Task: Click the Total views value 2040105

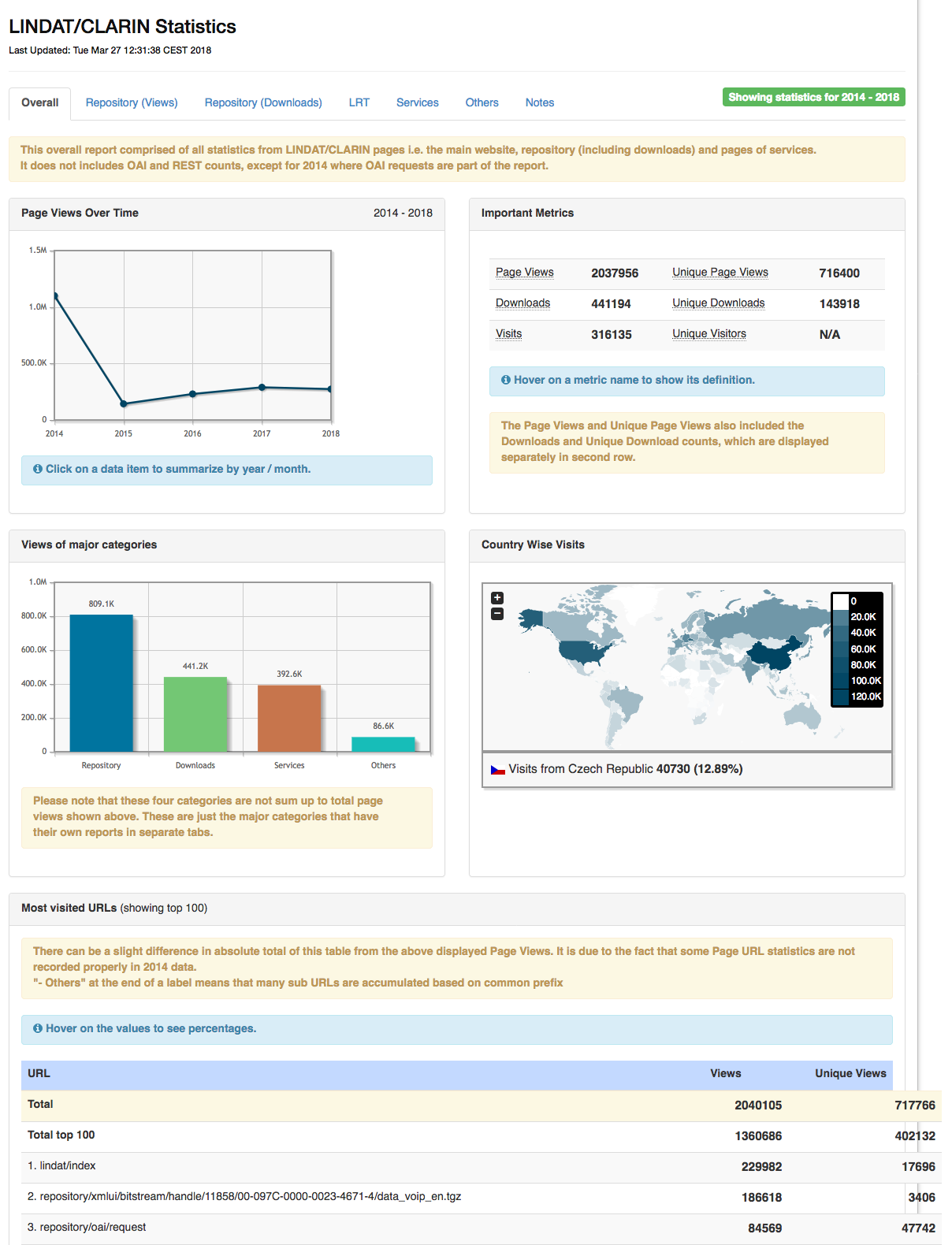Action: point(758,1106)
